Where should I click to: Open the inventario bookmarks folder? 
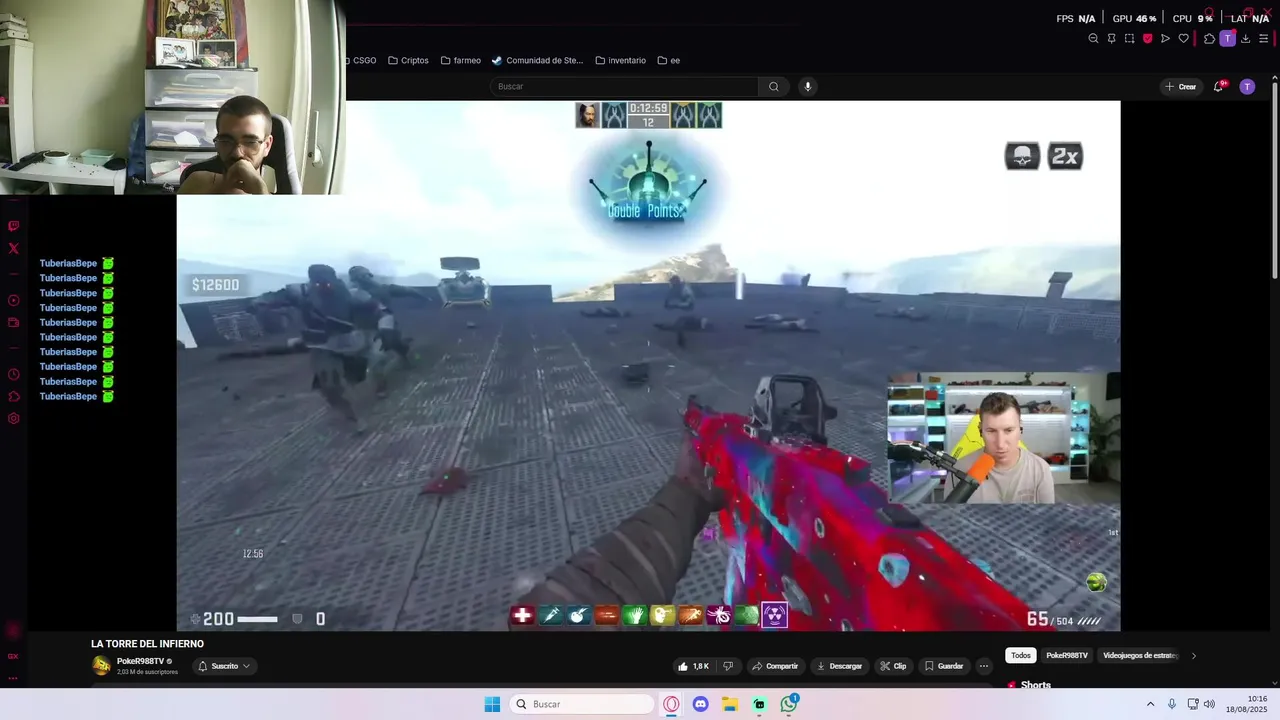coord(620,60)
